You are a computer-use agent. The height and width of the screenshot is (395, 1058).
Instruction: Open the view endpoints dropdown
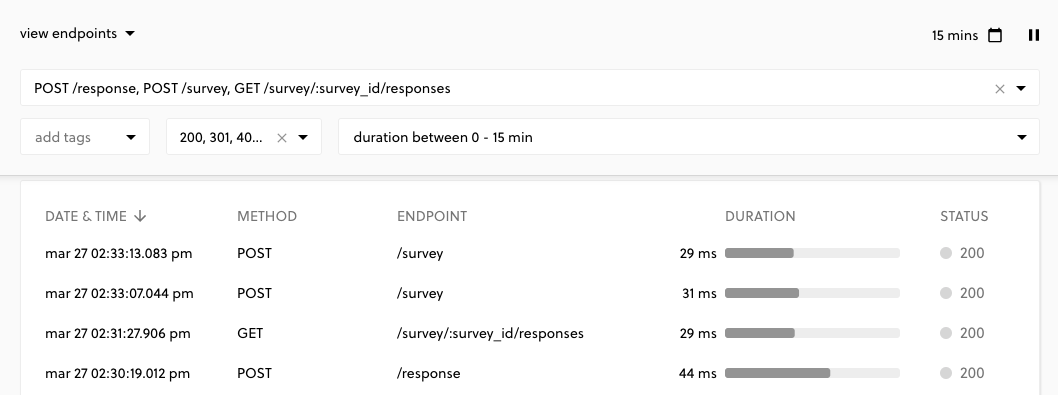point(77,34)
